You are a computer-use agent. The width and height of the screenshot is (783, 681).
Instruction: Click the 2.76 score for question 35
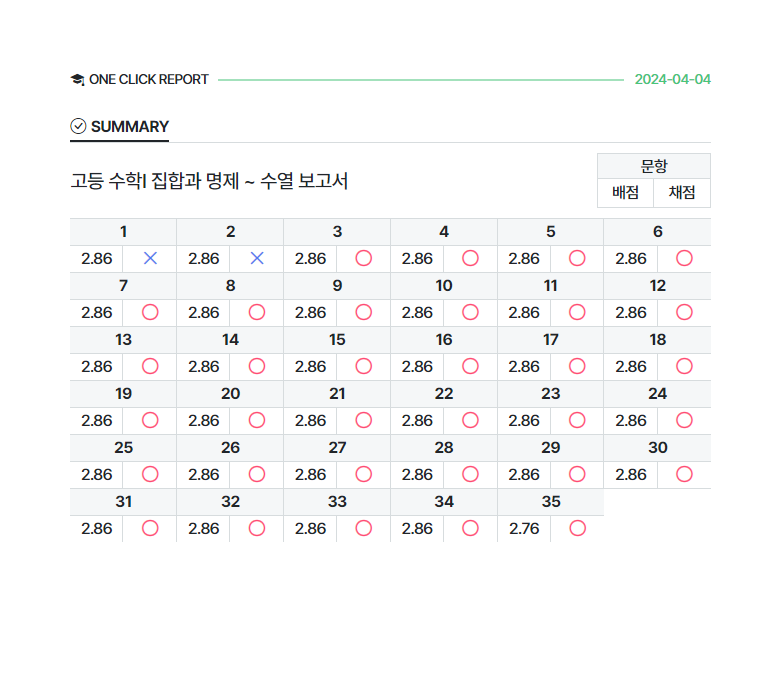[524, 528]
